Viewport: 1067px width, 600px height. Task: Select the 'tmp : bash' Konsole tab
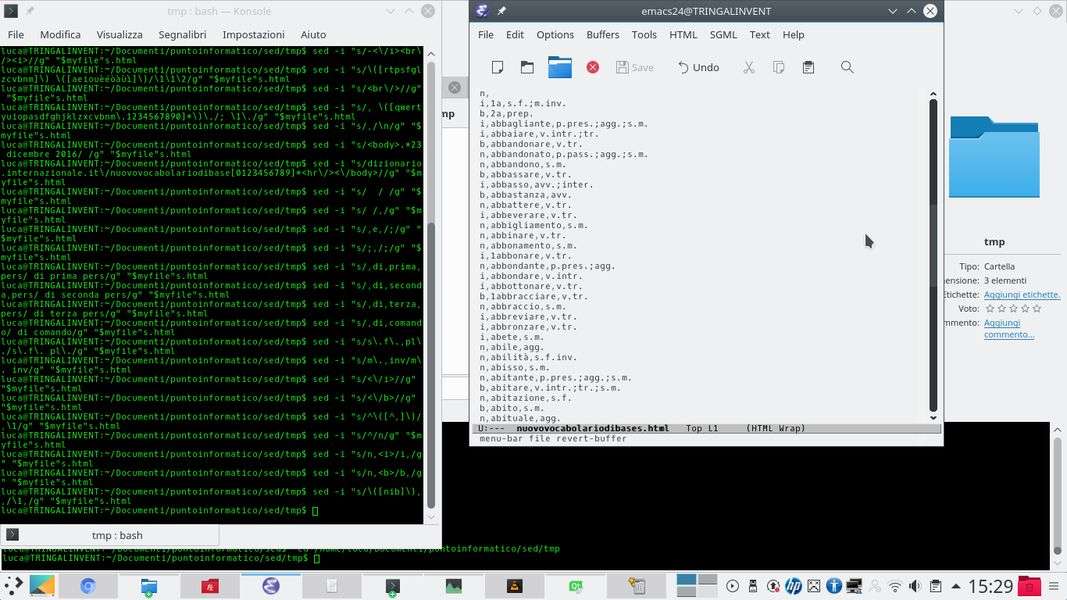click(x=117, y=535)
